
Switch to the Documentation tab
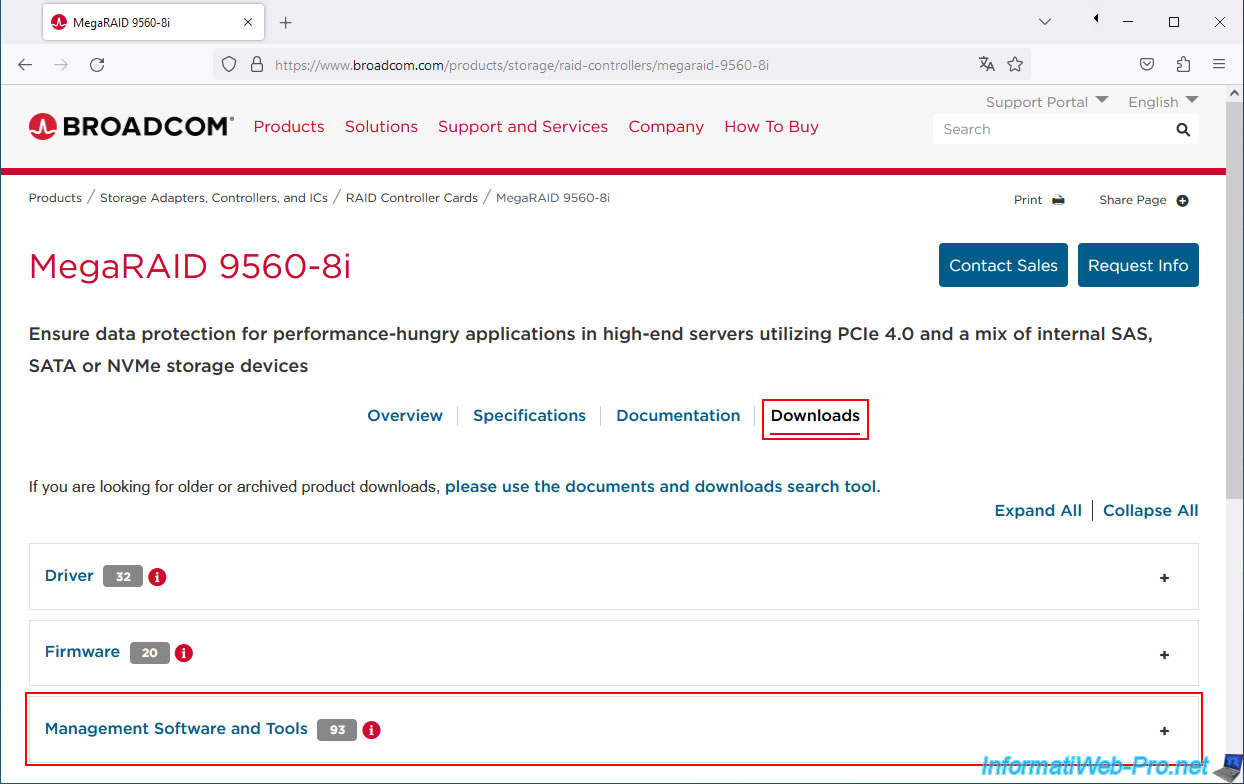(x=678, y=416)
